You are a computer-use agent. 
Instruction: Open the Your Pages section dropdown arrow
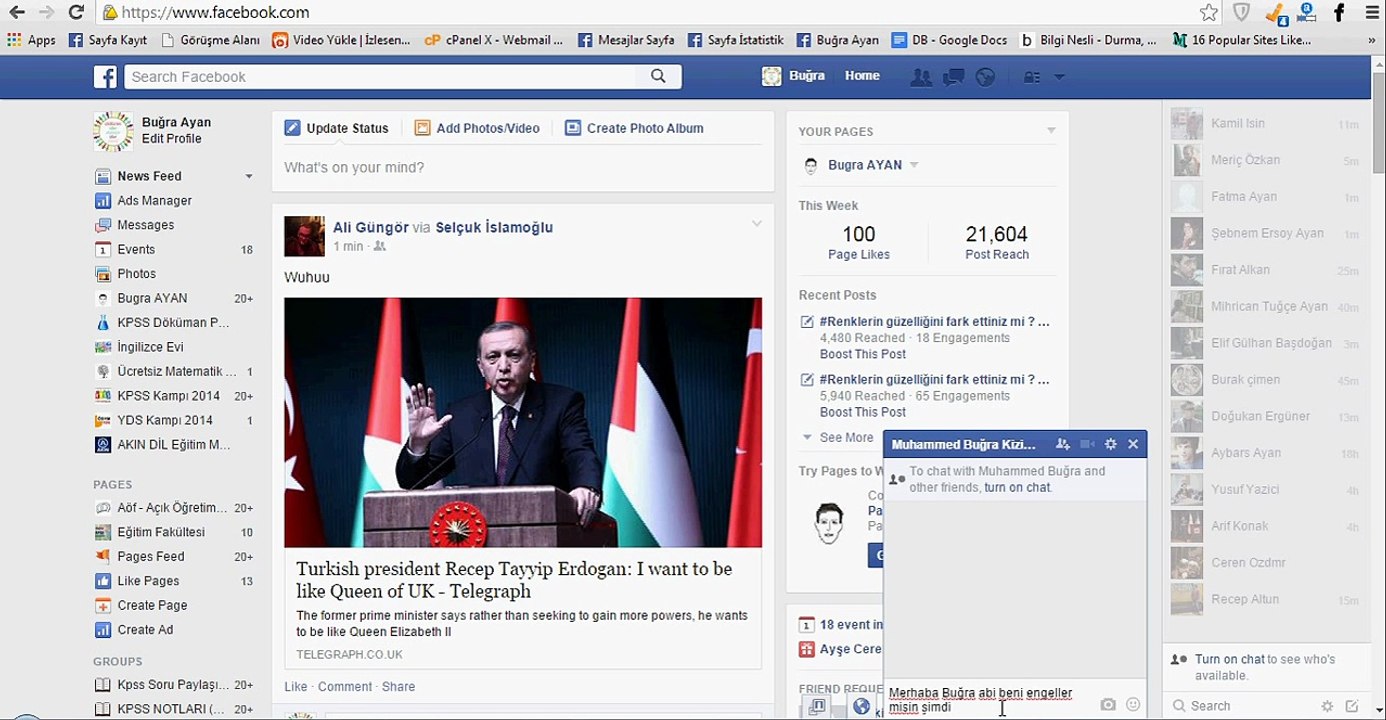1051,131
